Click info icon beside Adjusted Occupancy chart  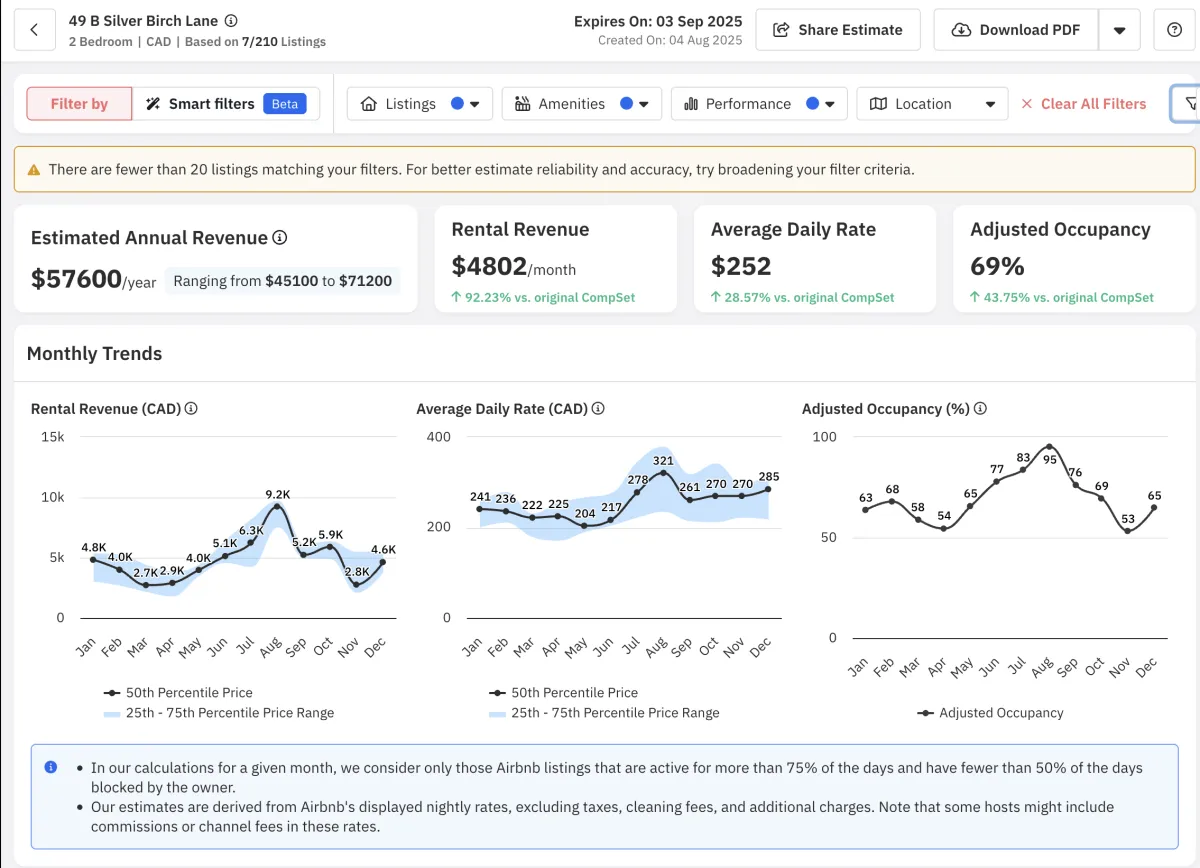click(980, 409)
